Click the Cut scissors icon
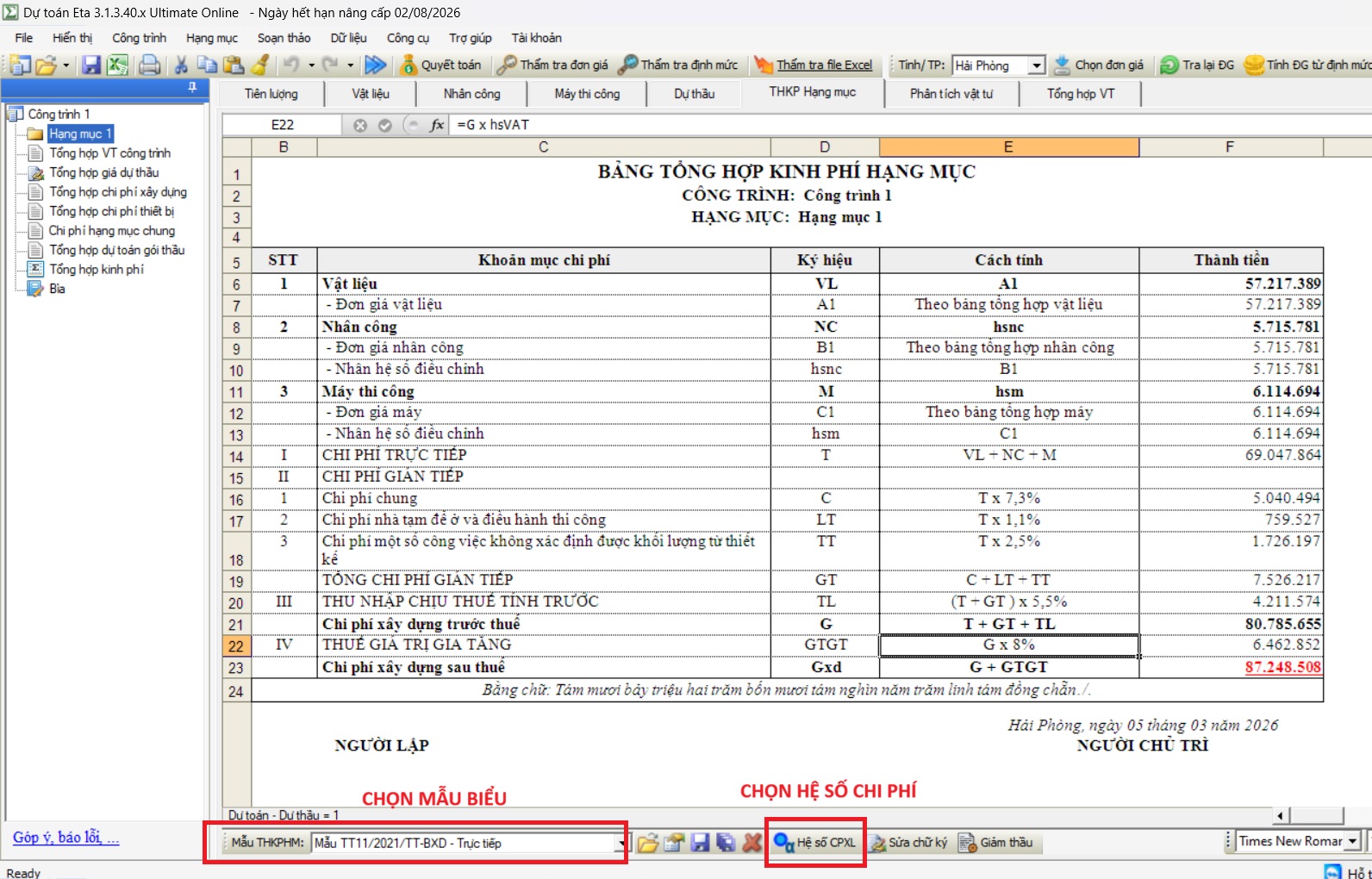The image size is (1372, 879). [x=181, y=65]
